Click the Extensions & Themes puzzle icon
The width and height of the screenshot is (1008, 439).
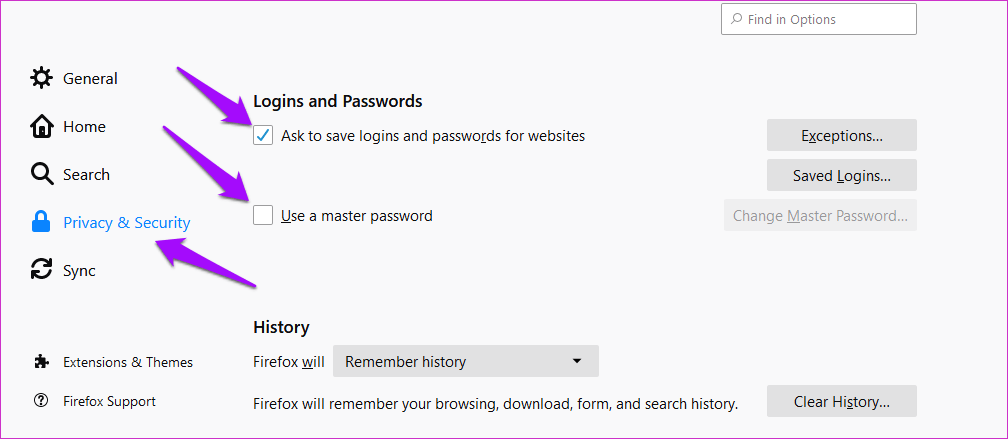pos(41,362)
